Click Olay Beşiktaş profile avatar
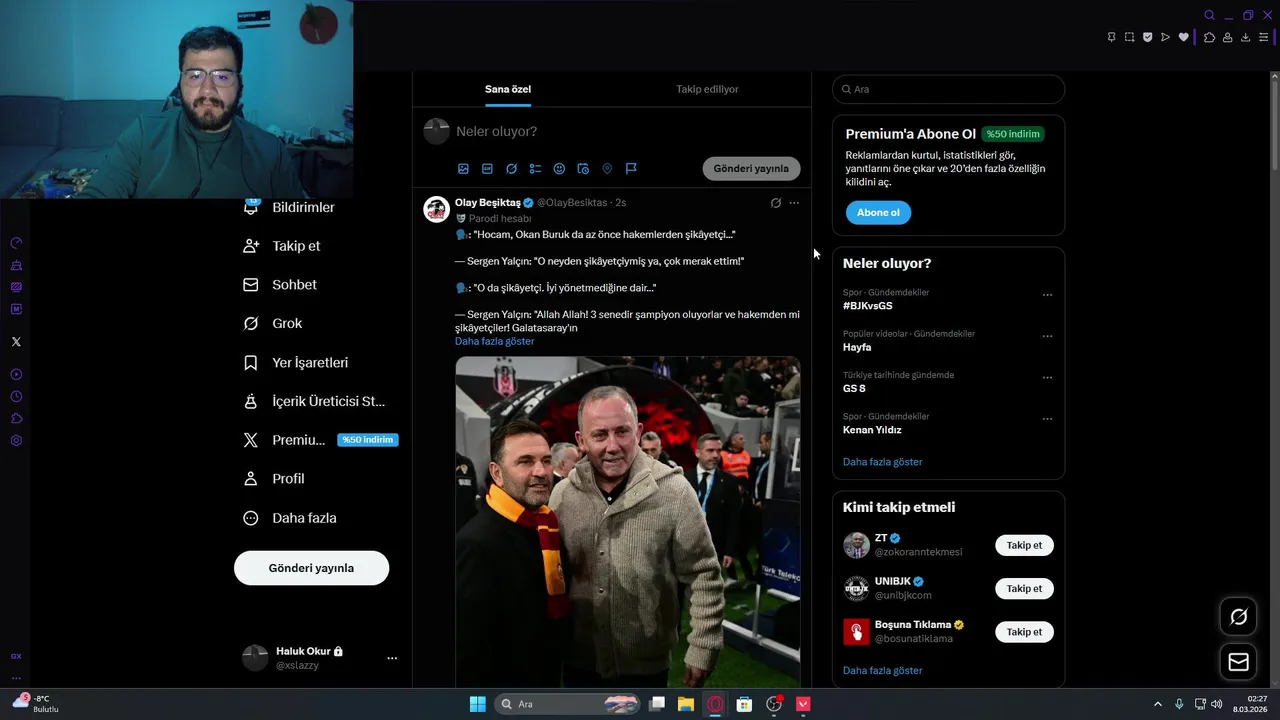1280x720 pixels. (x=436, y=209)
